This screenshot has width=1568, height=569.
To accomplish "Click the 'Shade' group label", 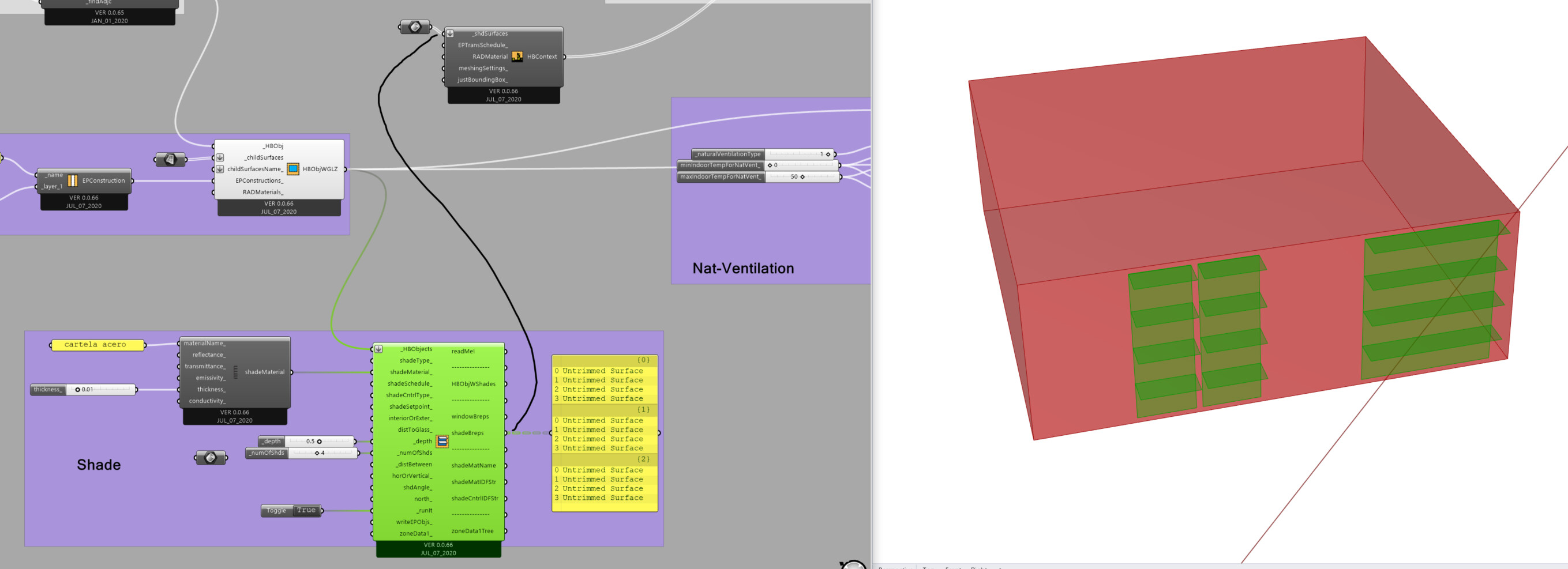I will [99, 465].
